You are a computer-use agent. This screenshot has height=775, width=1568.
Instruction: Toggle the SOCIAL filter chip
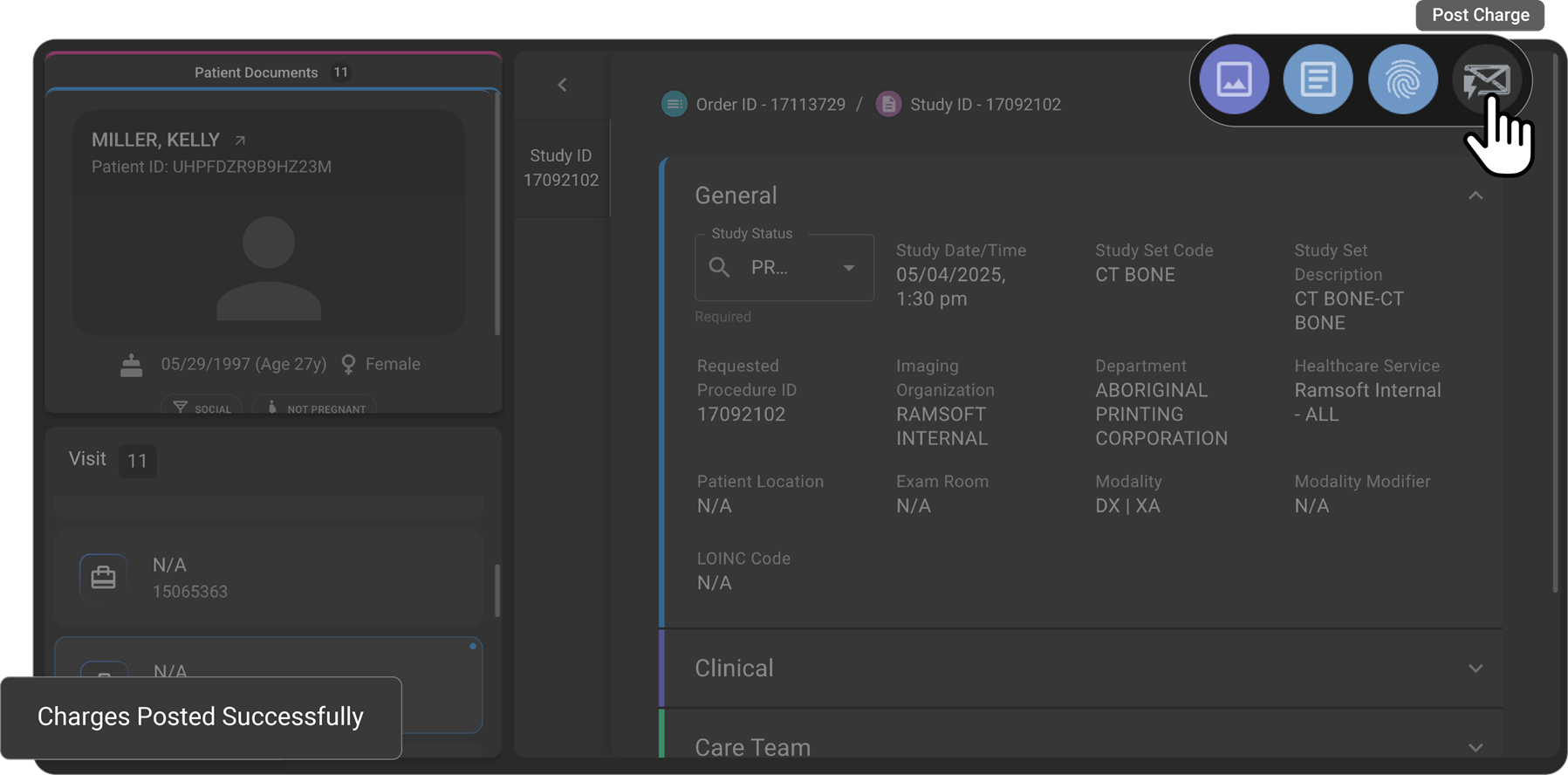tap(202, 408)
